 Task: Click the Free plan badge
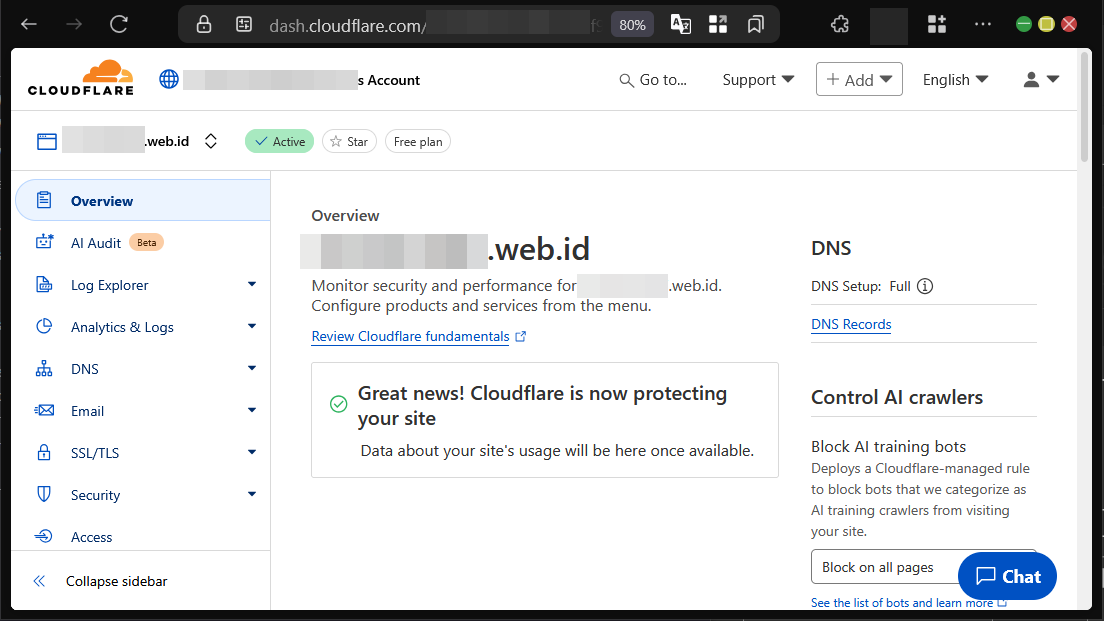point(418,142)
